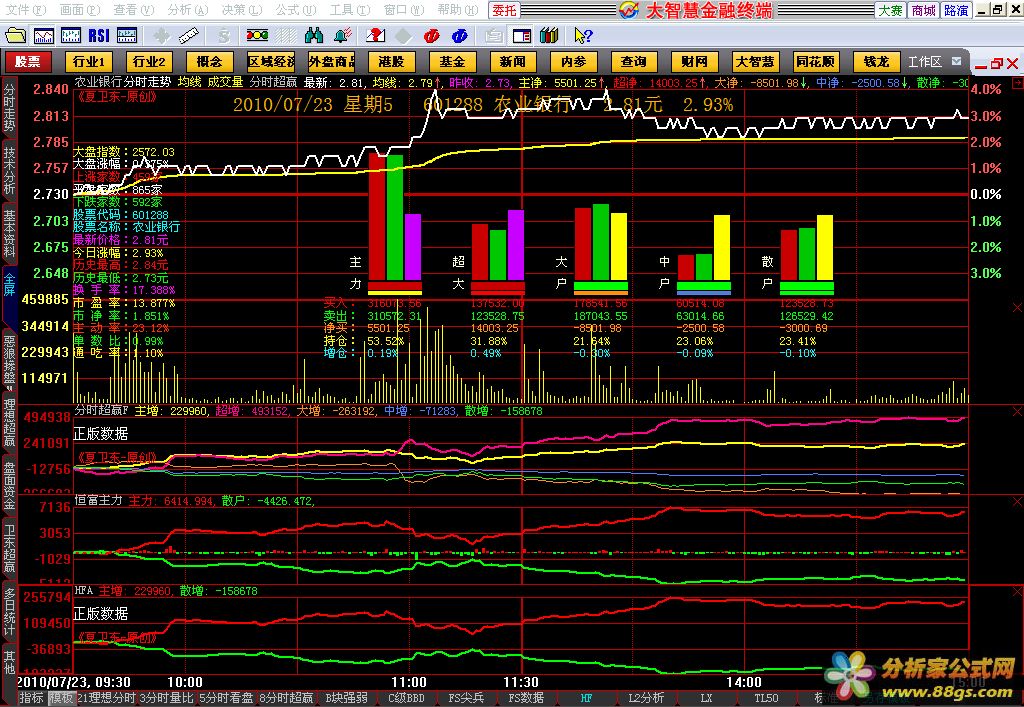Select the 指标 bottom tab
The image size is (1024, 707).
(x=31, y=698)
